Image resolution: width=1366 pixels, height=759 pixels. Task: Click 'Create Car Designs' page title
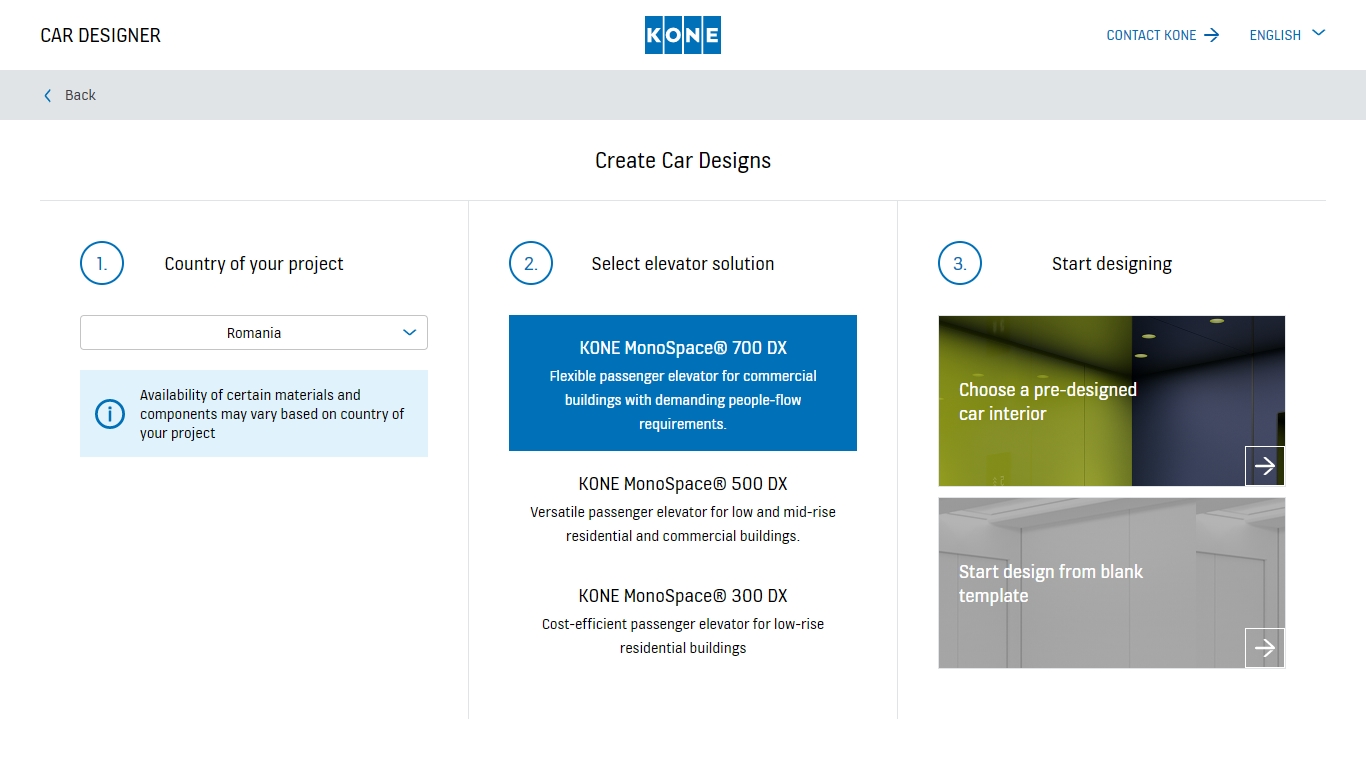pos(683,160)
